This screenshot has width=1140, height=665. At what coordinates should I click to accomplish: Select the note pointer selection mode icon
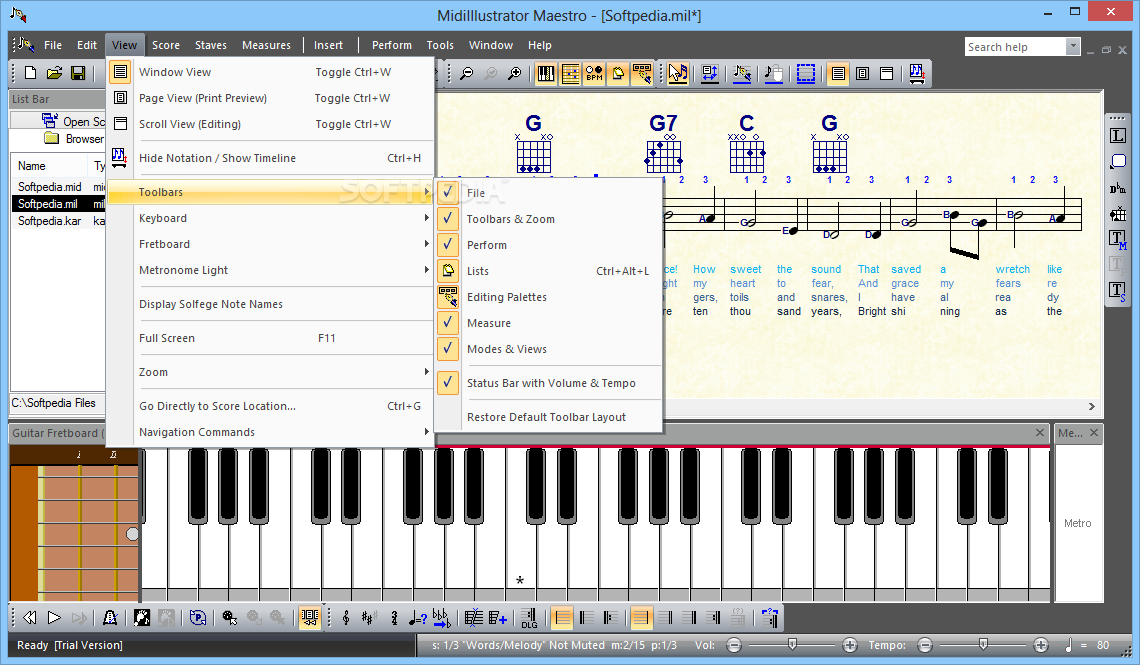click(678, 73)
